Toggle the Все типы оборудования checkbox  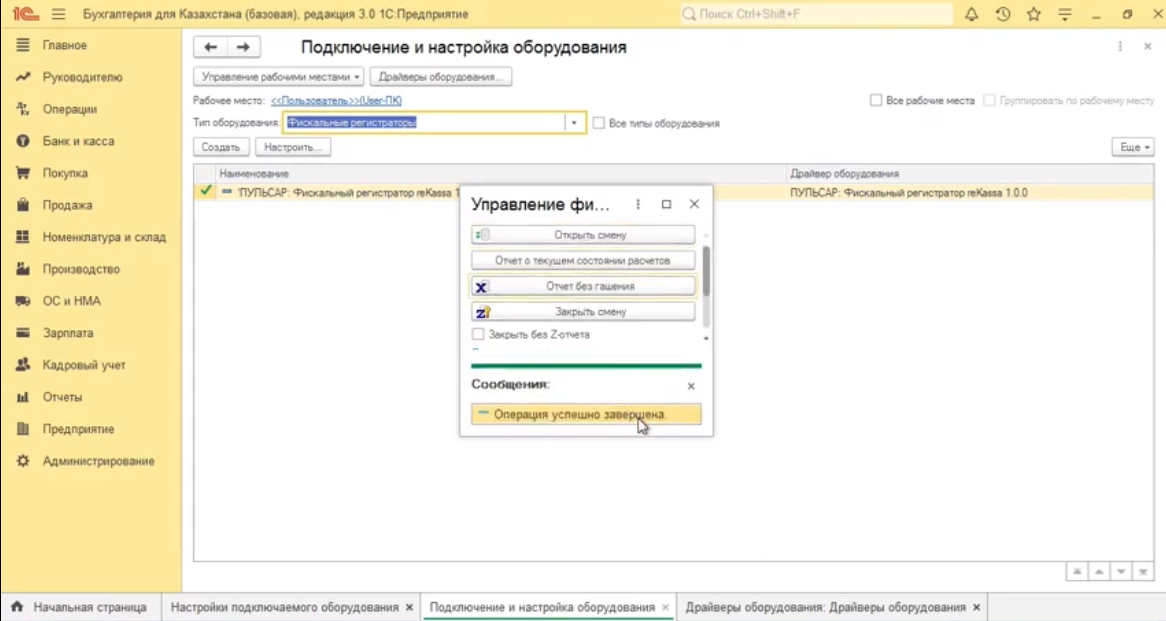[x=599, y=123]
